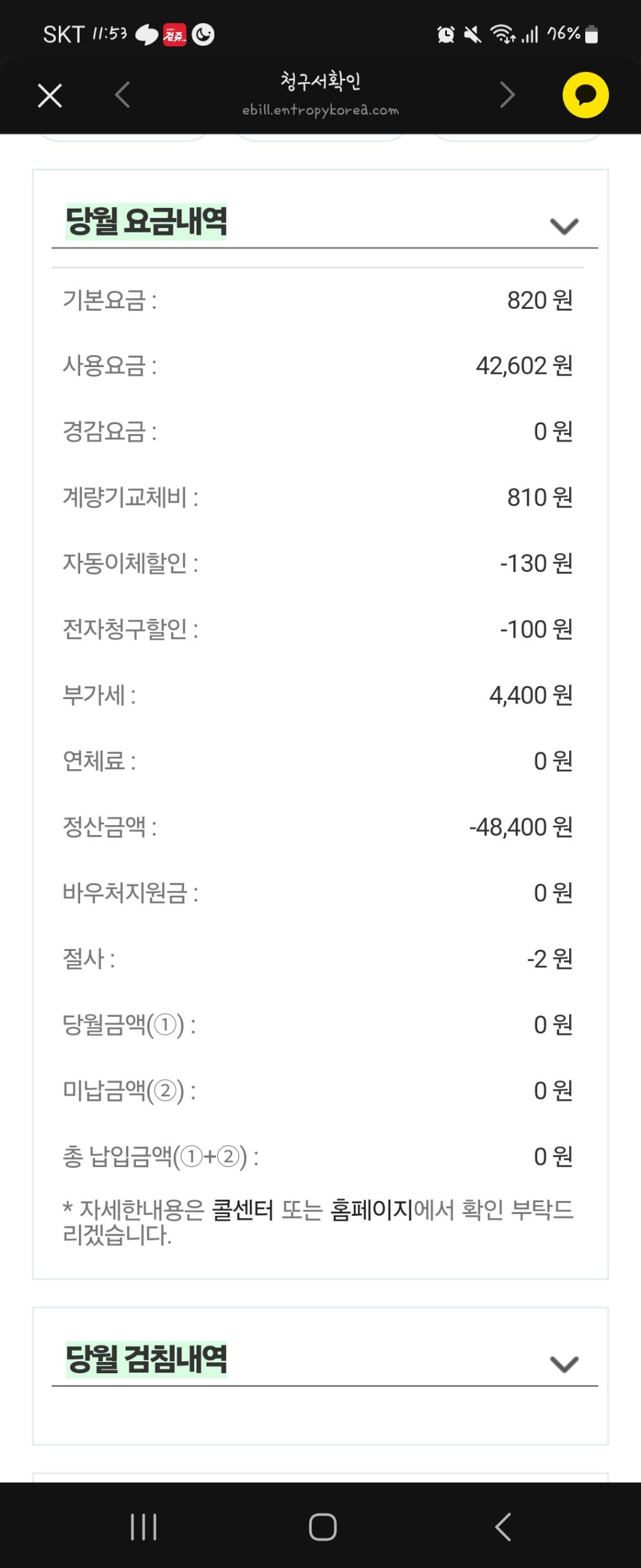
Task: Tap the 콜센터 bold text in notice
Action: [x=243, y=1210]
